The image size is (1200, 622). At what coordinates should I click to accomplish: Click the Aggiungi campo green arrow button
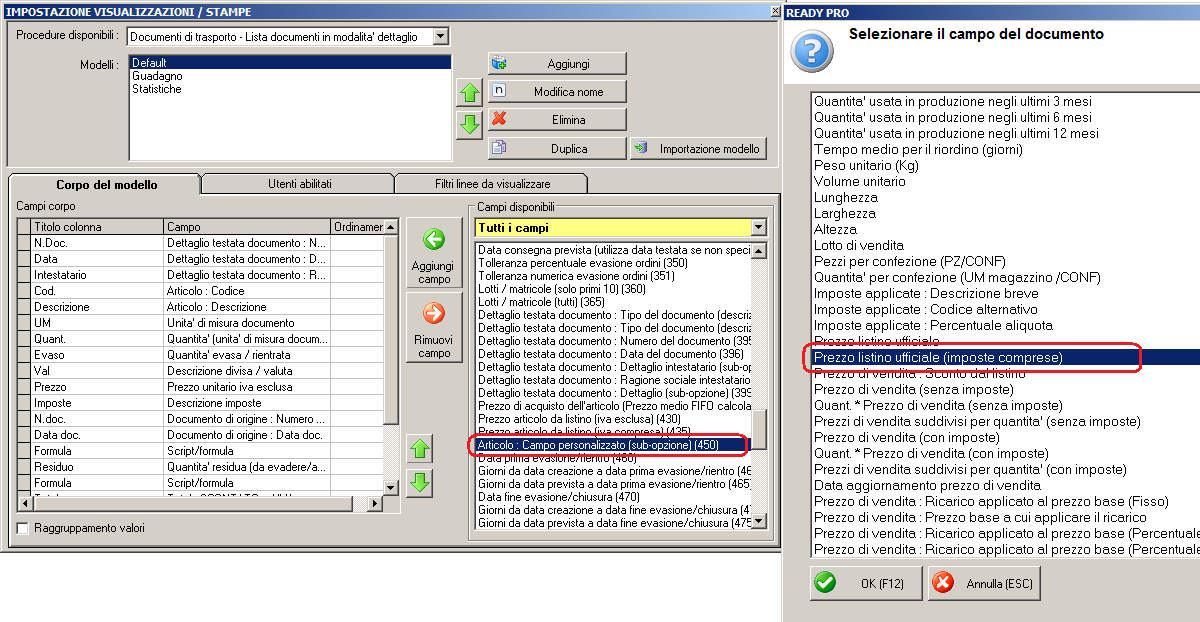[x=434, y=255]
